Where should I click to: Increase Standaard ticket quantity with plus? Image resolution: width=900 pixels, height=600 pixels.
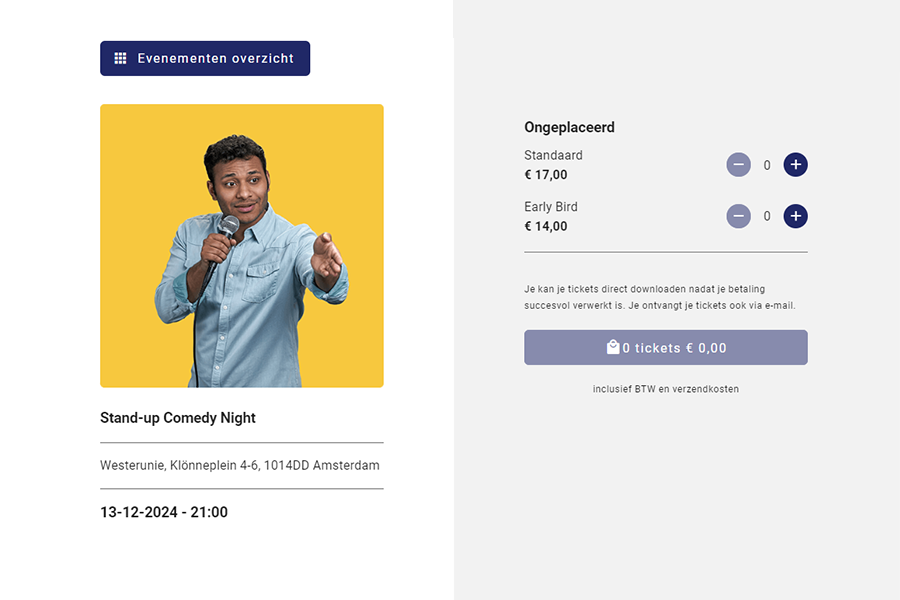795,165
